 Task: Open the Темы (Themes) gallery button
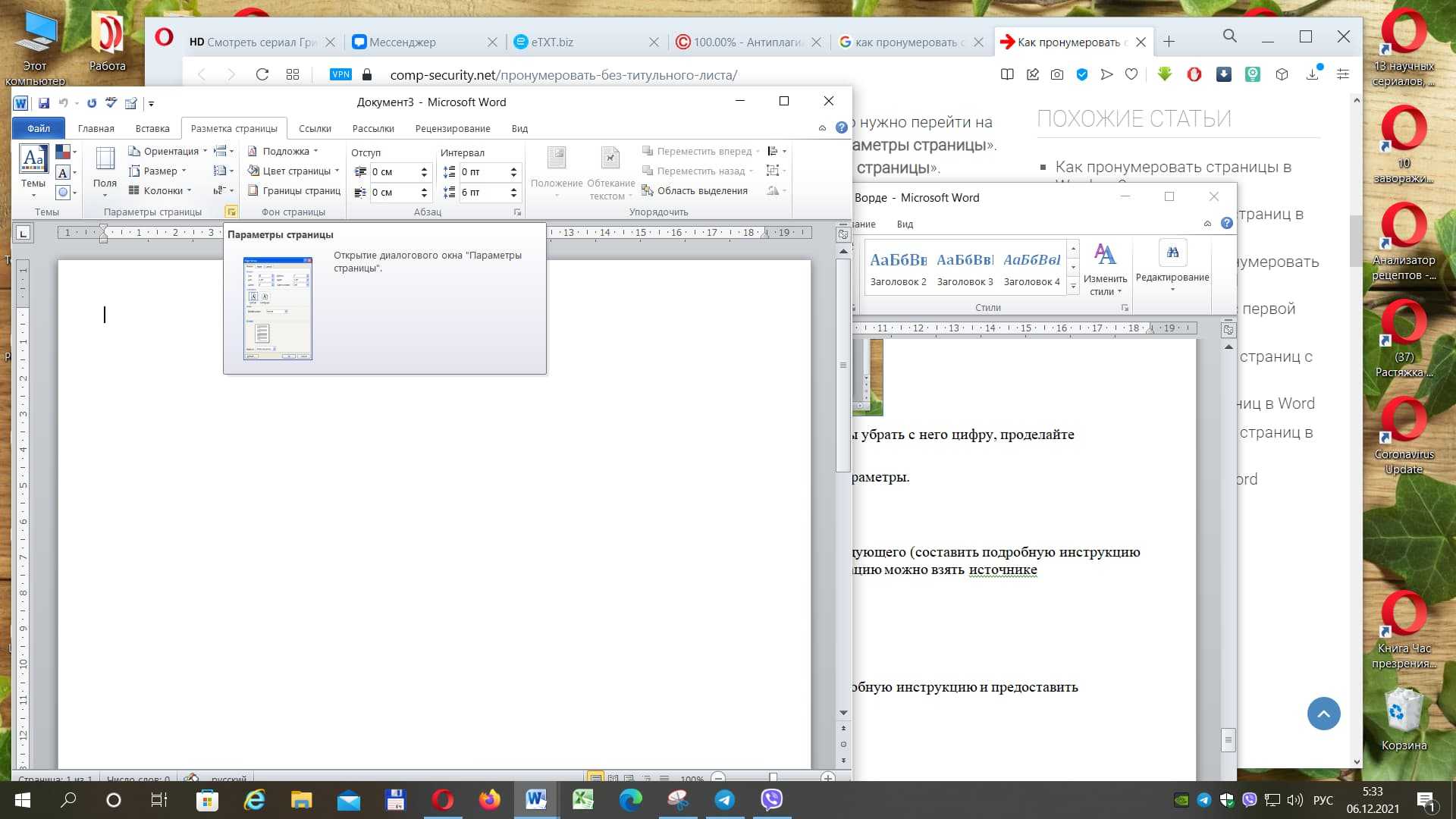(33, 171)
